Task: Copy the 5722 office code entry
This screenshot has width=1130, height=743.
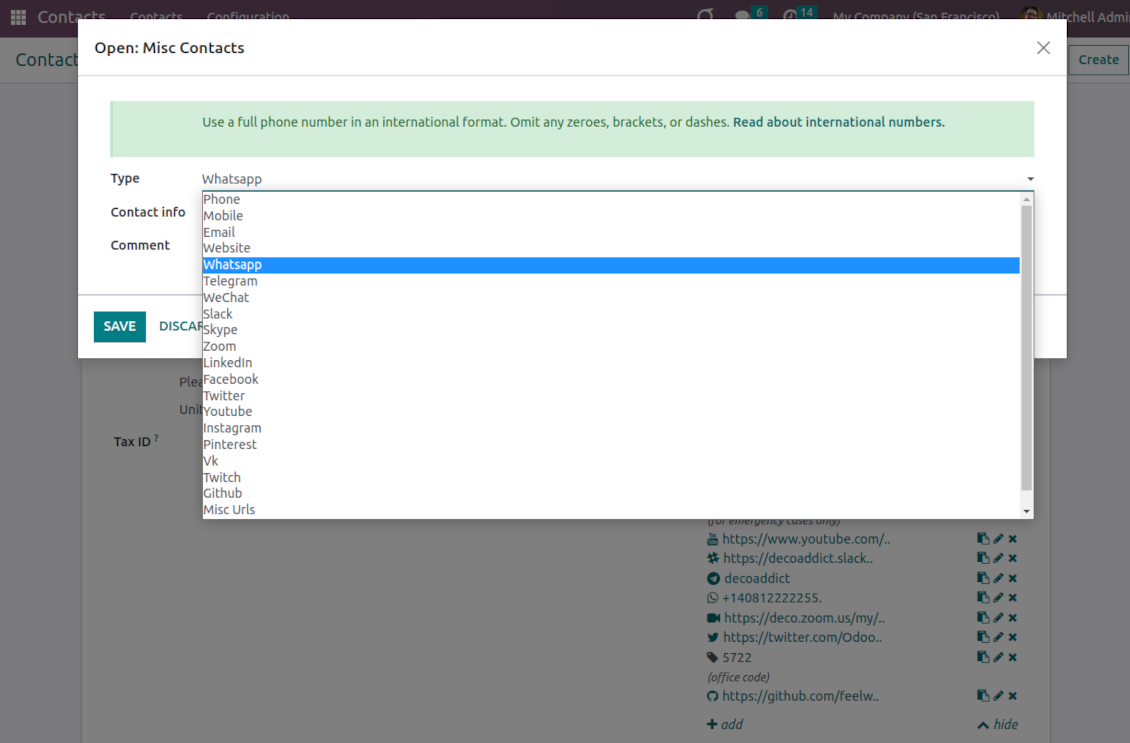Action: [x=982, y=657]
